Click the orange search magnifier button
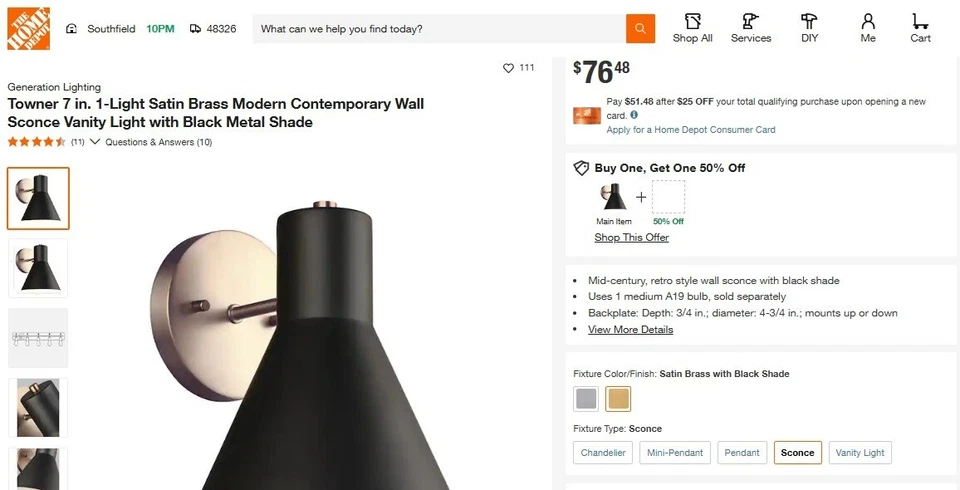The width and height of the screenshot is (960, 490). (x=640, y=29)
